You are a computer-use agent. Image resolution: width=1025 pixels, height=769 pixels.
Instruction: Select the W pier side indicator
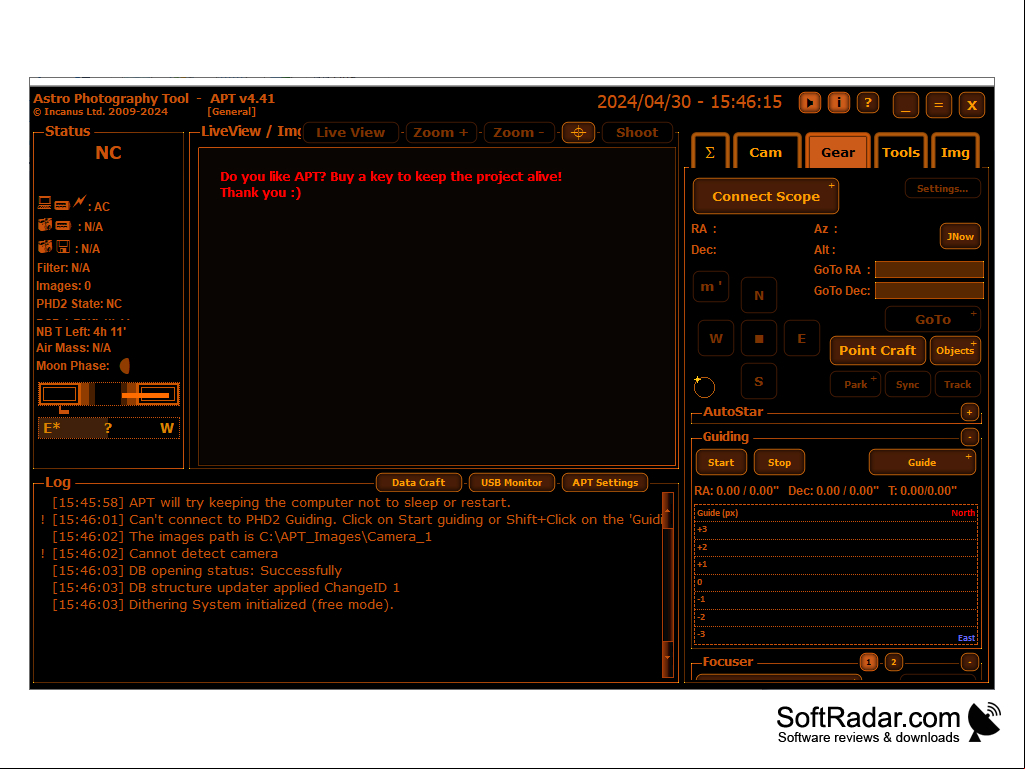167,428
